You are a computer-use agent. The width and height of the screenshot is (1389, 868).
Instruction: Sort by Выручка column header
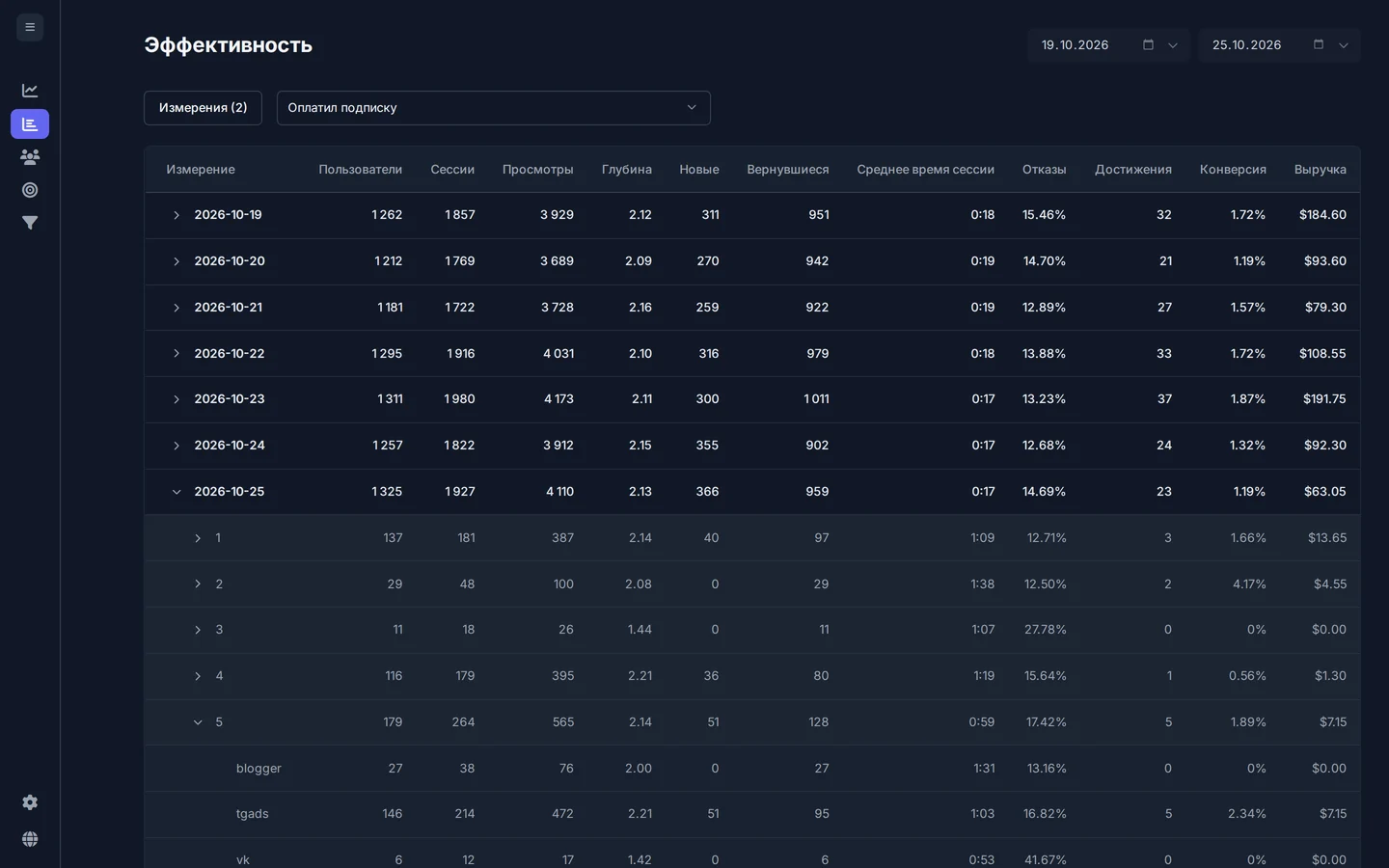pyautogui.click(x=1321, y=170)
